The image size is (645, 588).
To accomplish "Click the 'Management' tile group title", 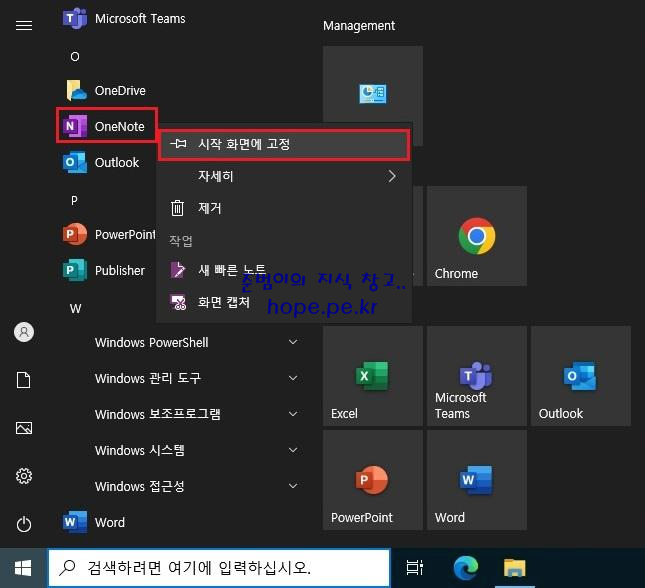I will click(359, 26).
